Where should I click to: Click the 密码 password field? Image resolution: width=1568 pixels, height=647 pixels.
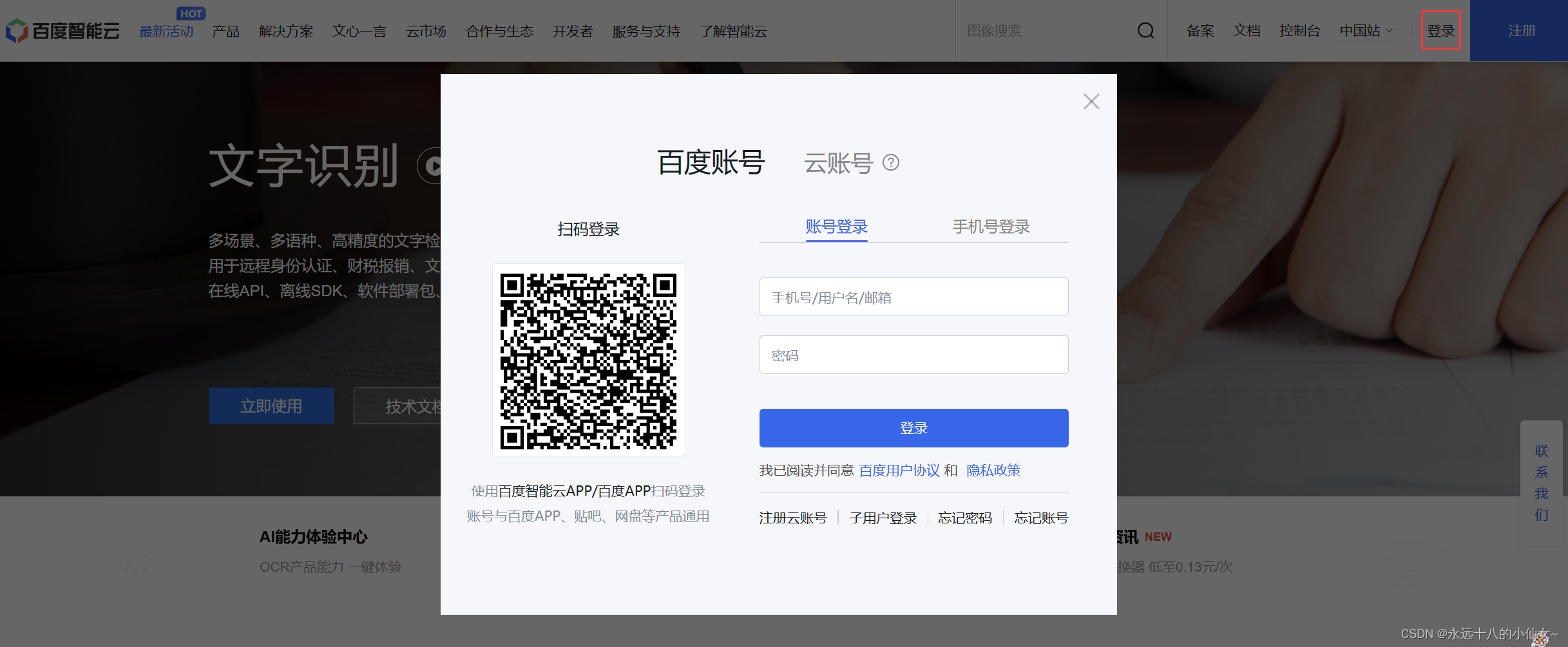pyautogui.click(x=913, y=355)
